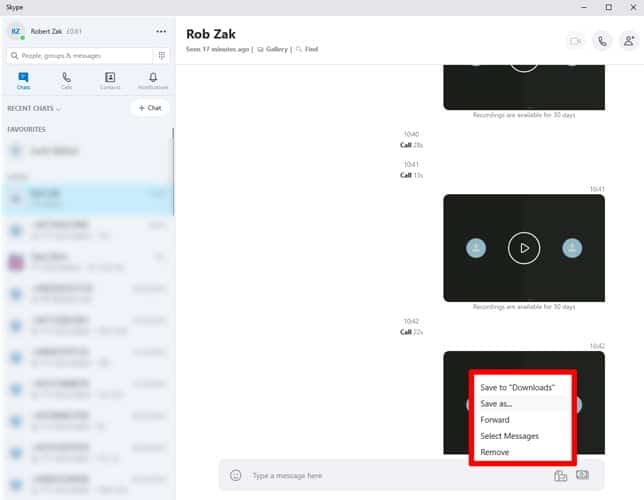Open the emoji picker in the message box
This screenshot has height=500, width=644.
[x=235, y=475]
